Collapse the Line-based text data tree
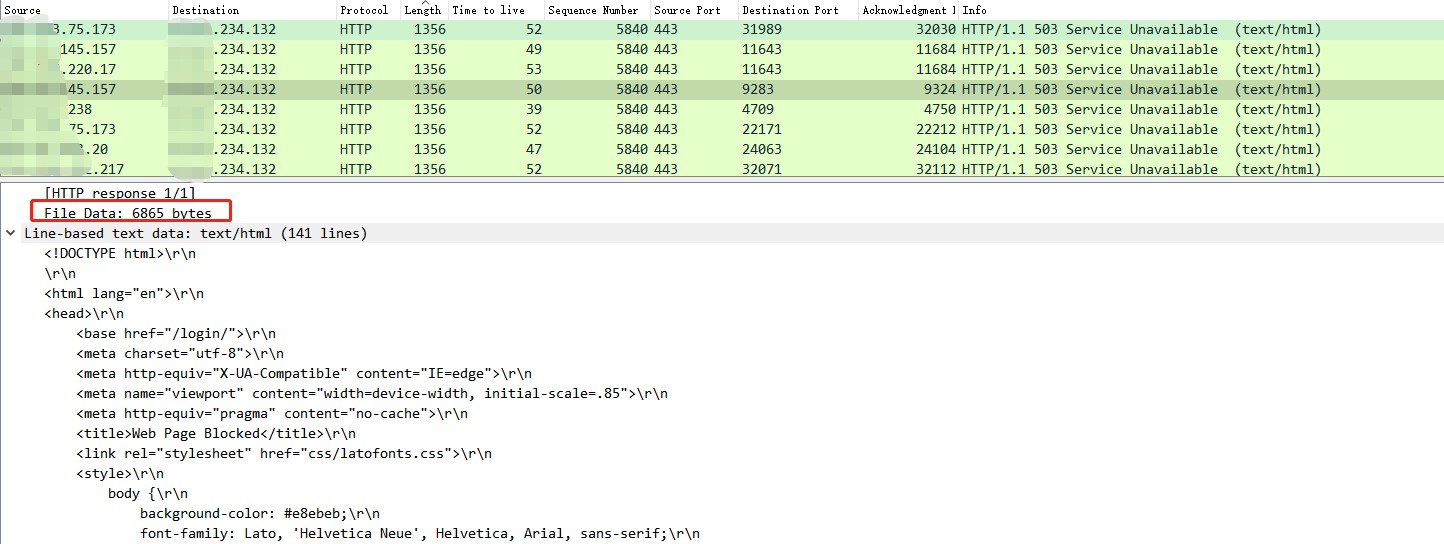This screenshot has height=544, width=1444. [x=11, y=233]
